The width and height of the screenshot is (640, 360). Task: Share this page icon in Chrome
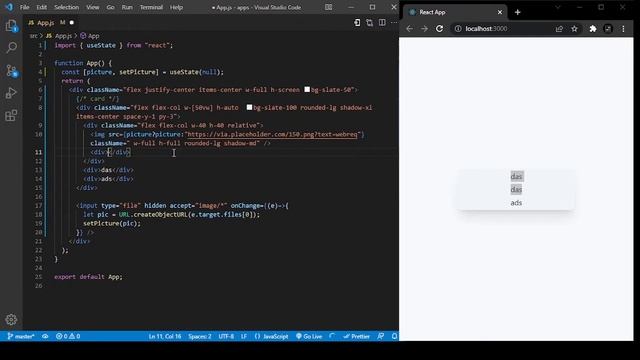(559, 29)
